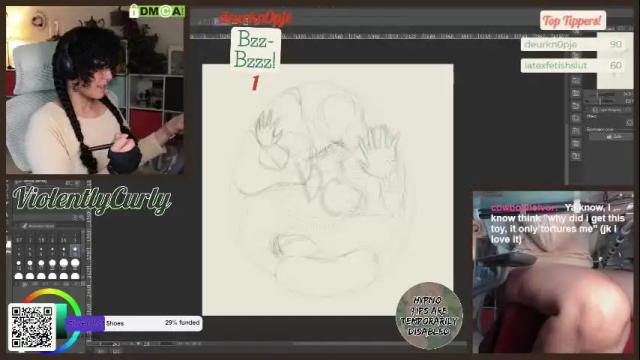Open the Top Tippers! label

(573, 20)
